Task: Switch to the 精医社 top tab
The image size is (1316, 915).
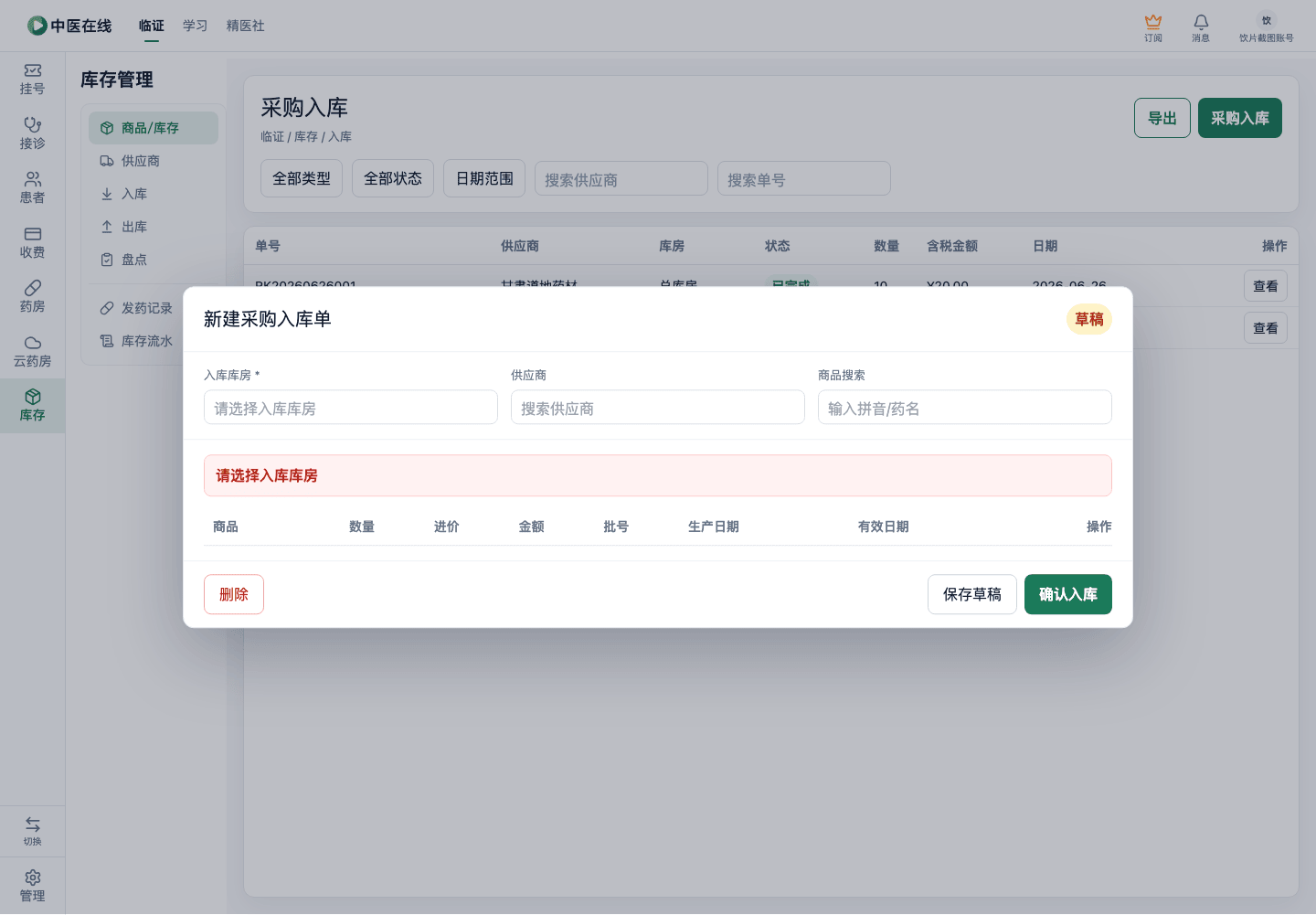Action: click(246, 26)
